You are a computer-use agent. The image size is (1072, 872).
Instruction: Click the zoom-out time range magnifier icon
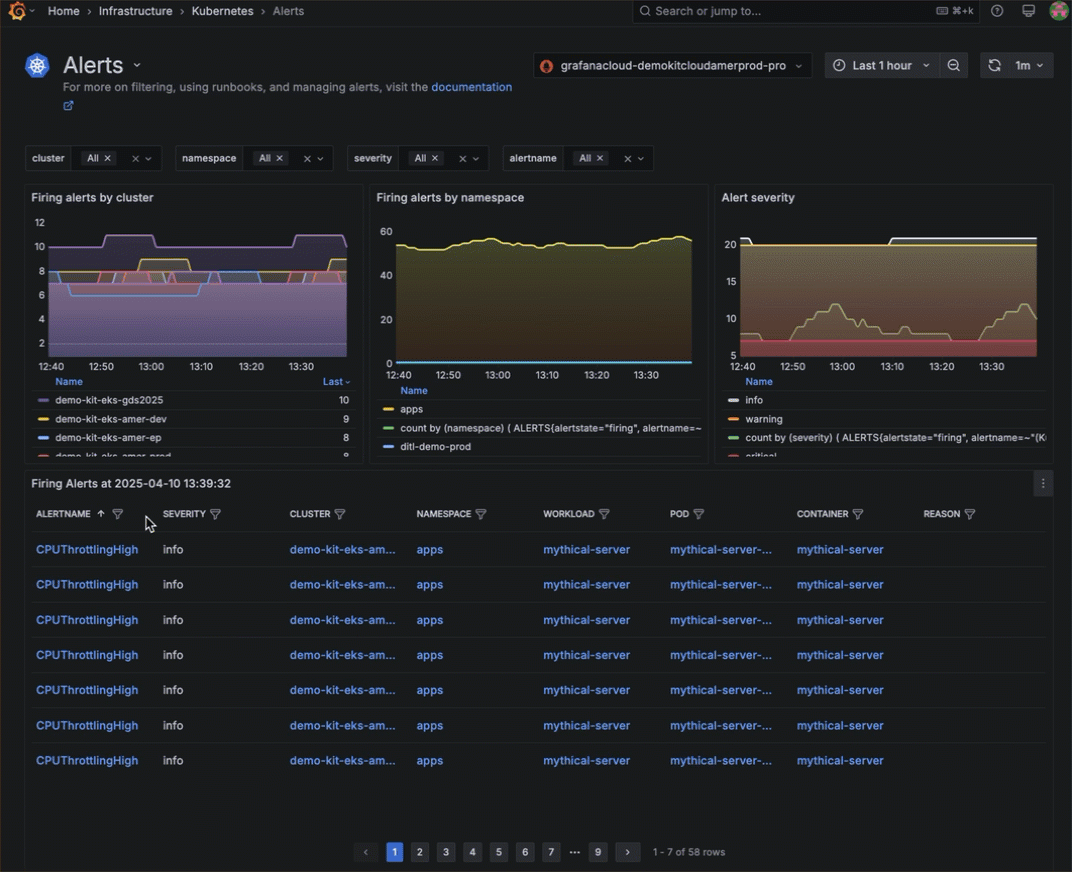[x=953, y=64]
